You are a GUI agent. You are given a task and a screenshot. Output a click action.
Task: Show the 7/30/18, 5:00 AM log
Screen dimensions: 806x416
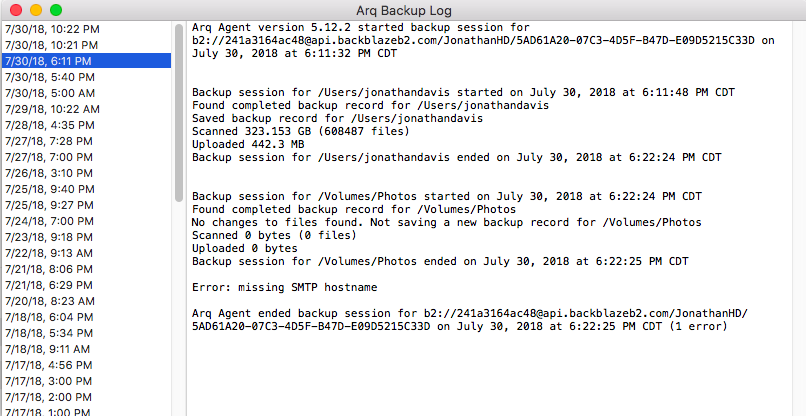(86, 93)
